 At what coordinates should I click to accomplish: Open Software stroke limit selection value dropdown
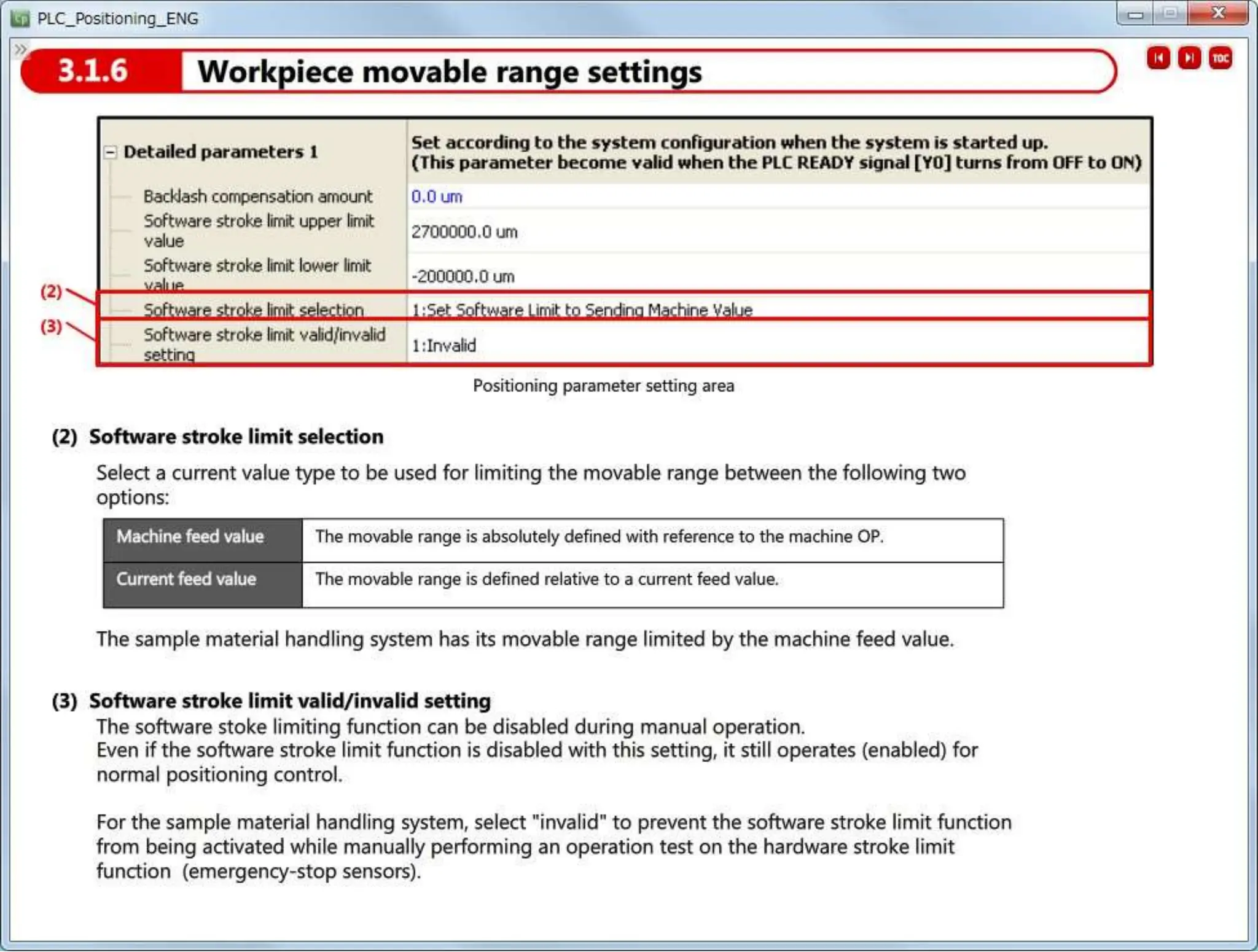pos(582,310)
